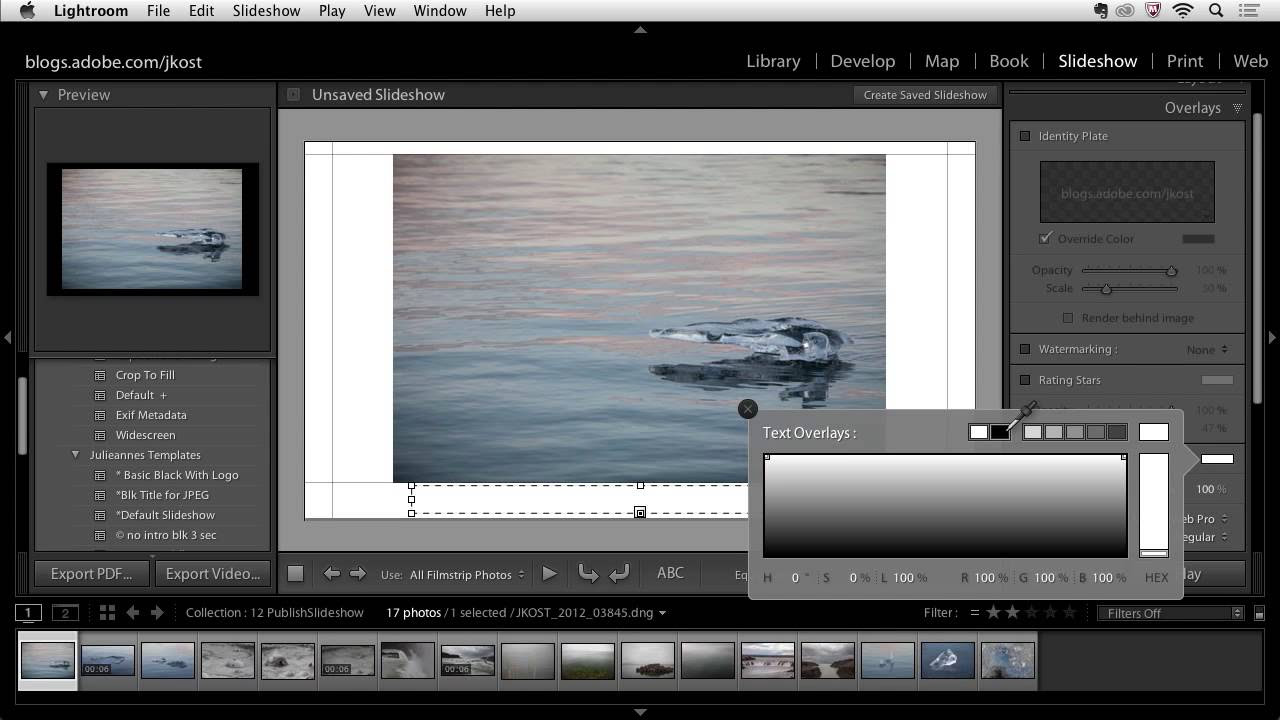Open the Apple menu

27,11
